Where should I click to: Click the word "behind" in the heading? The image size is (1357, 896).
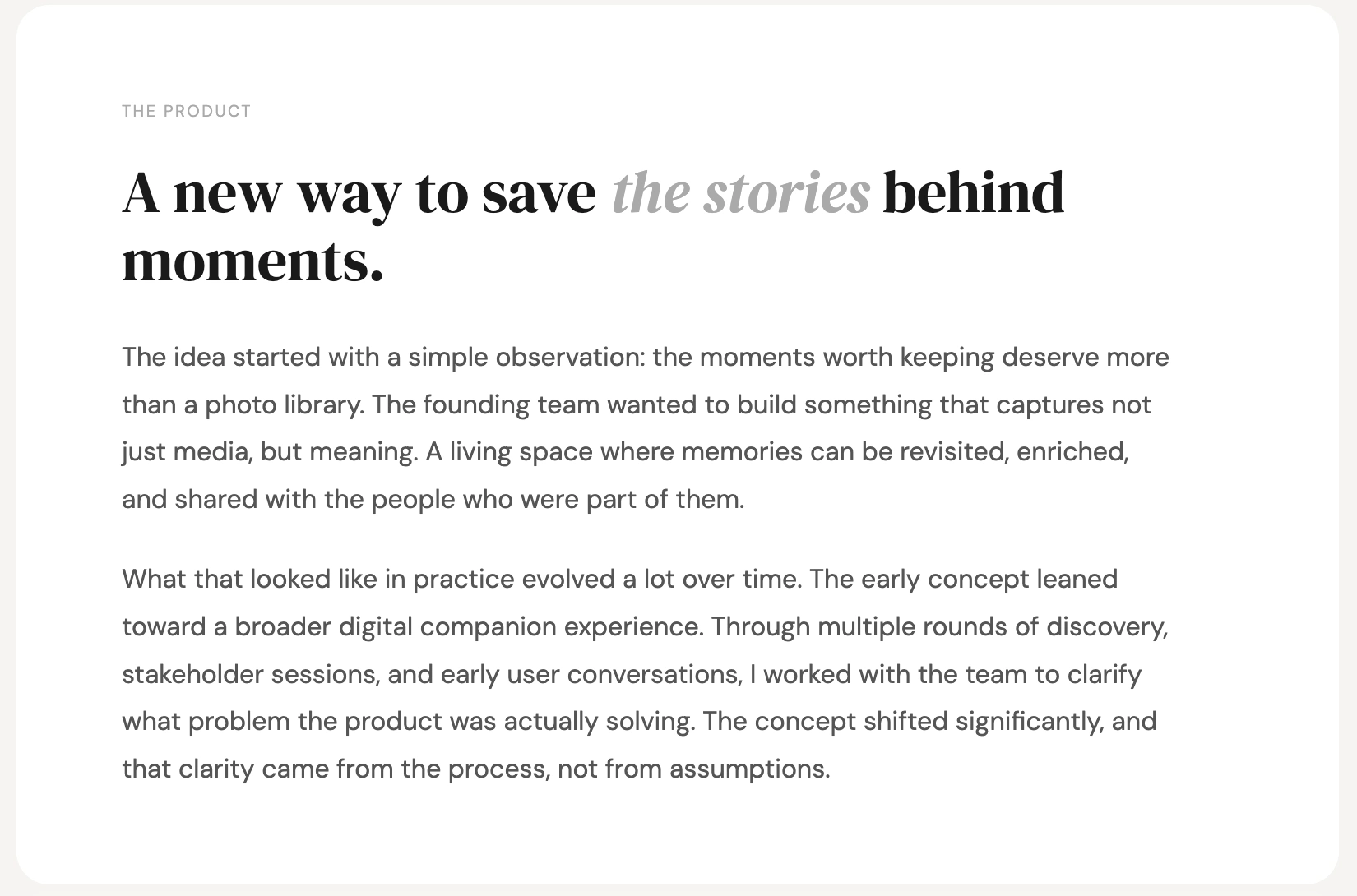(x=973, y=193)
